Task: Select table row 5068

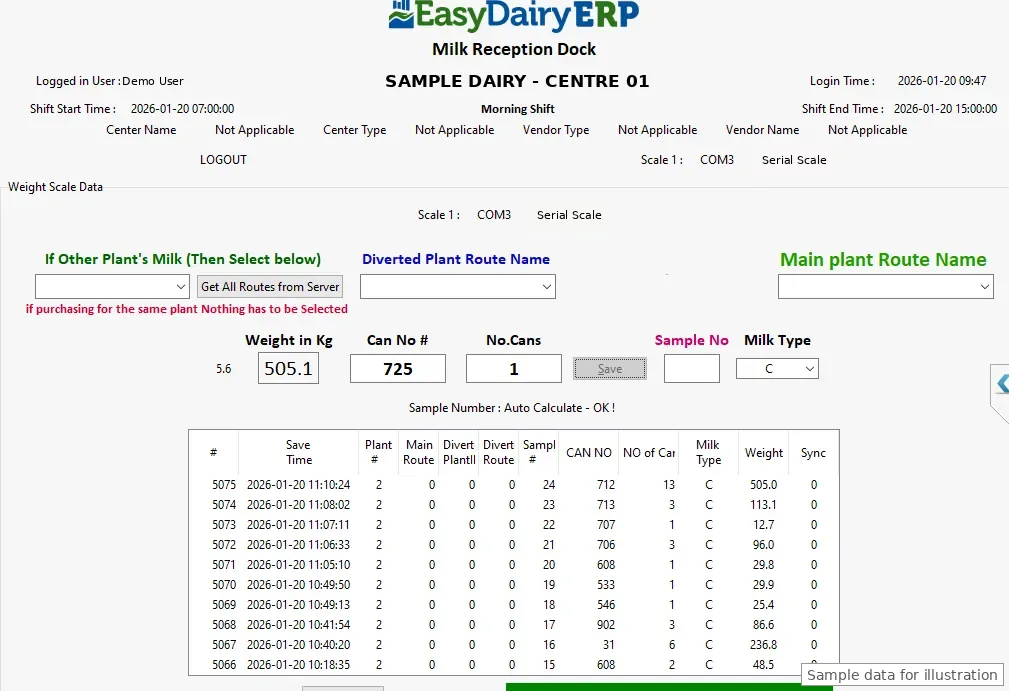Action: (x=514, y=624)
